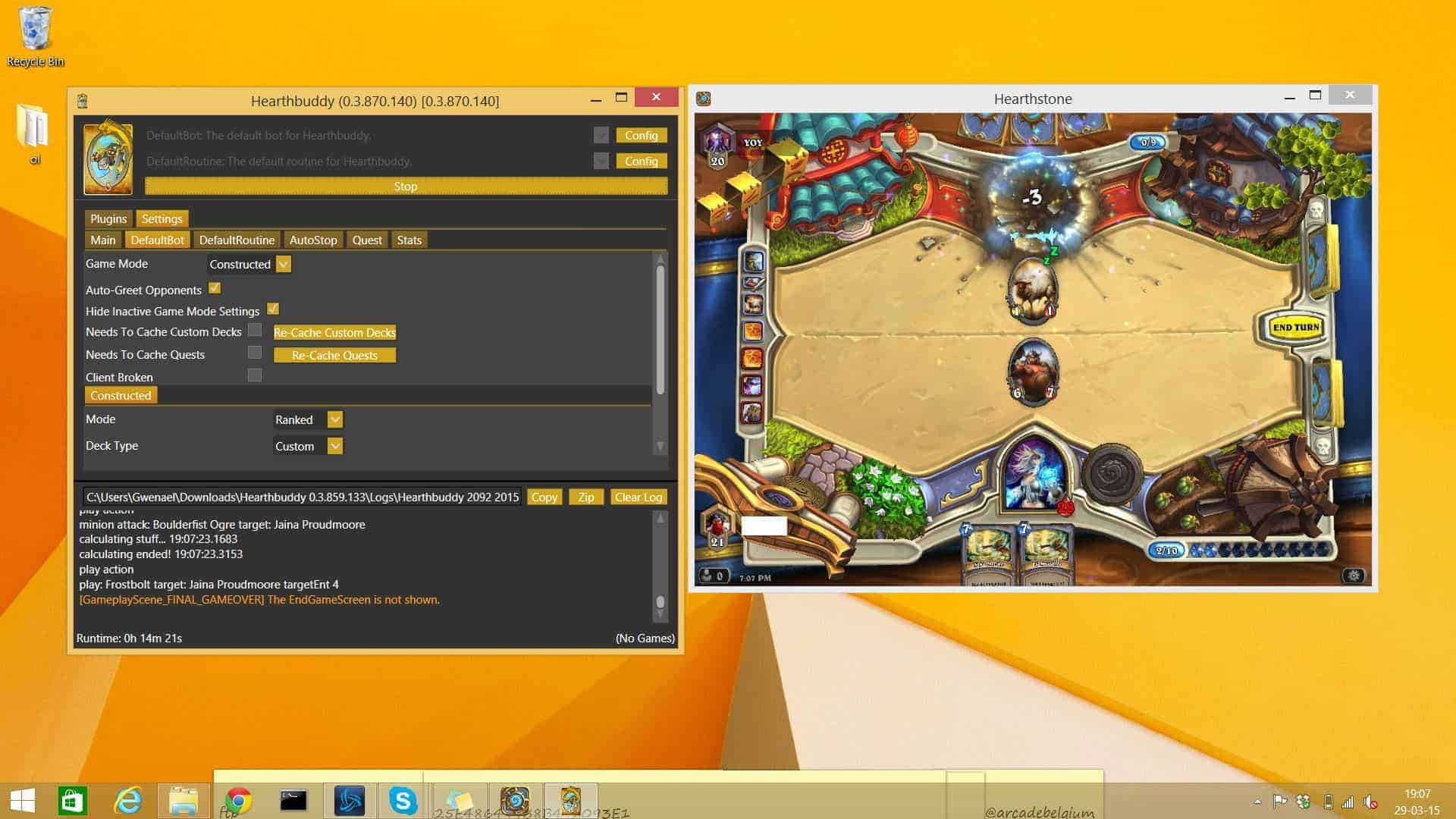Open Chrome from the taskbar
The image size is (1456, 819).
(x=238, y=801)
